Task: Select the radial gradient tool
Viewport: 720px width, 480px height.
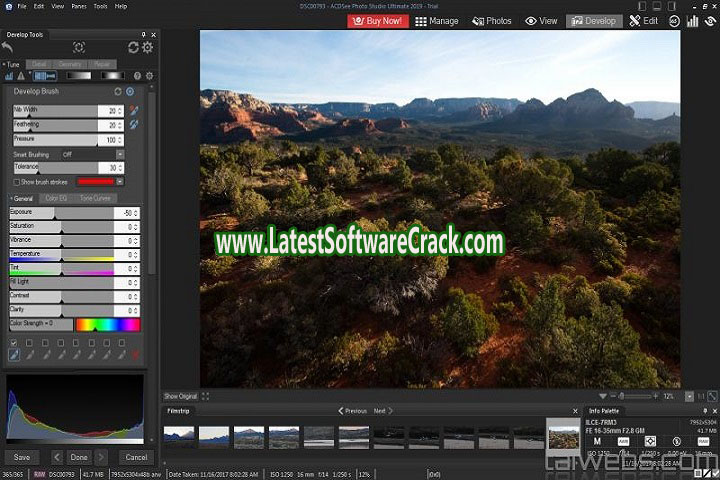Action: [x=112, y=76]
